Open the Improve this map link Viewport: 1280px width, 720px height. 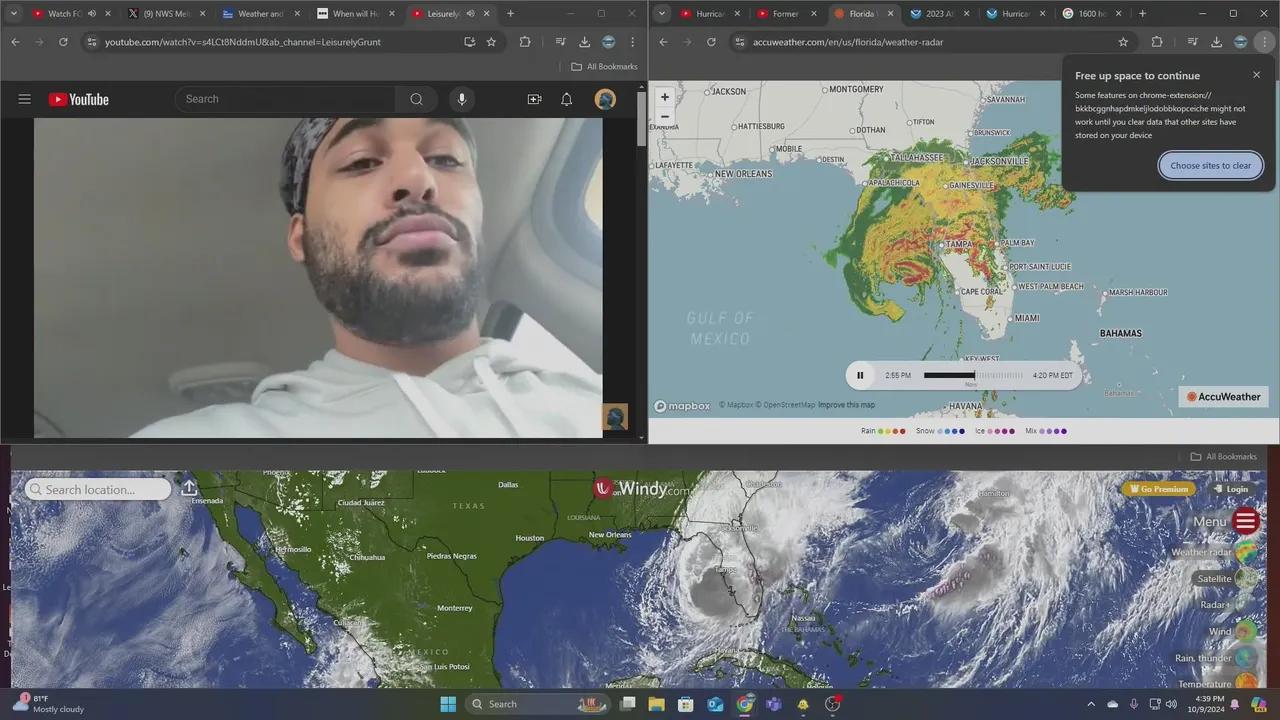click(846, 405)
